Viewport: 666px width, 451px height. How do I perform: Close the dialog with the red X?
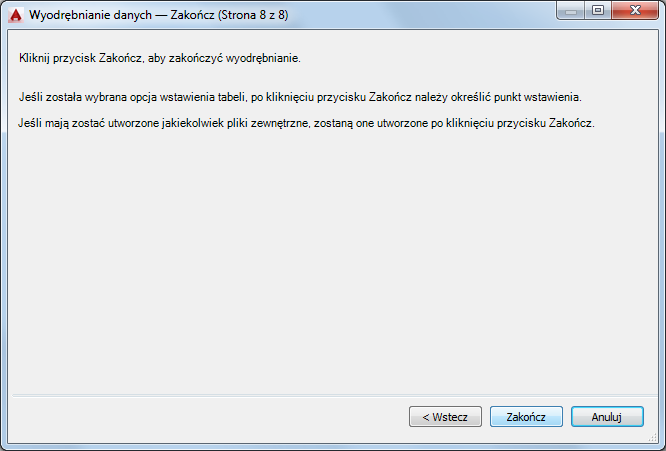click(635, 12)
